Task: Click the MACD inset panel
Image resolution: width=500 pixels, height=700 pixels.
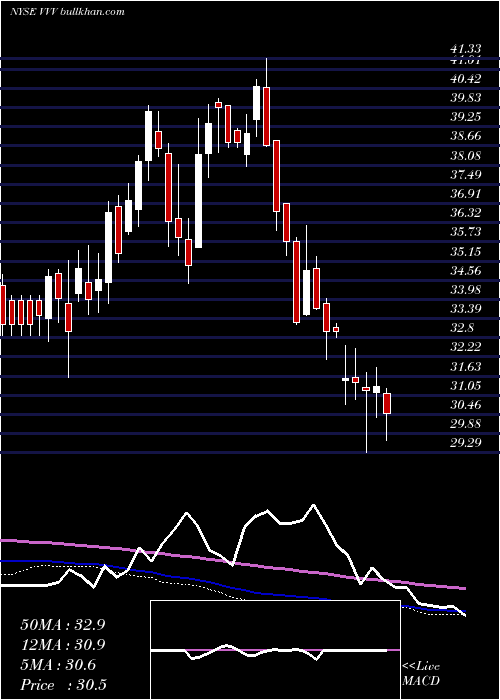Action: pos(275,650)
